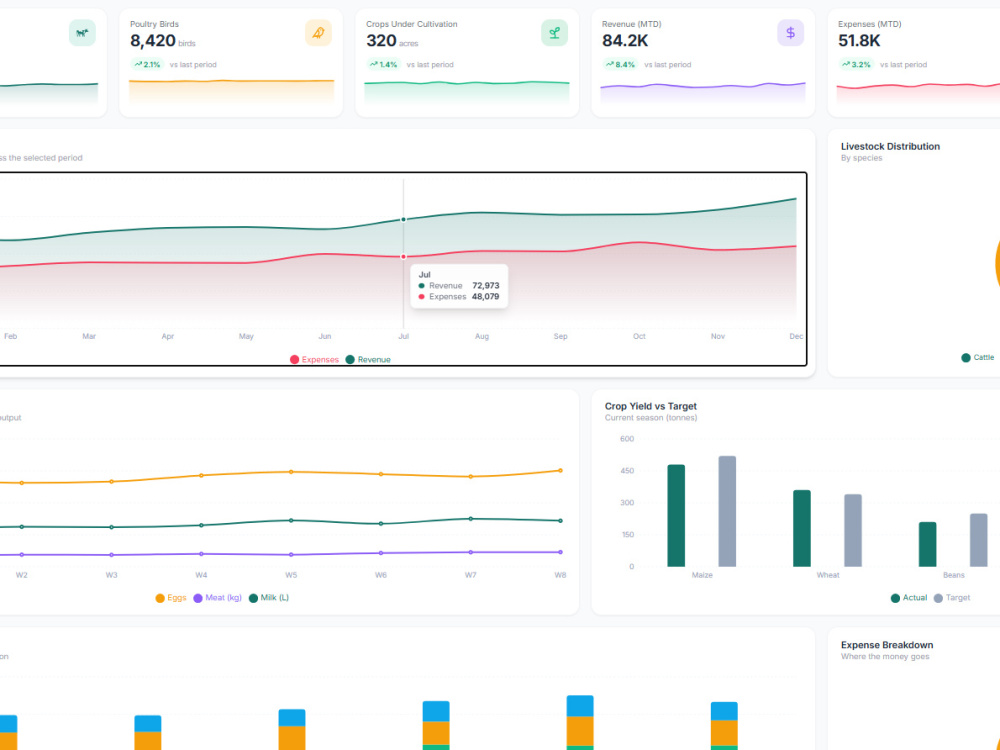The width and height of the screenshot is (1000, 750).
Task: Toggle Eggs series in output legend
Action: (171, 598)
